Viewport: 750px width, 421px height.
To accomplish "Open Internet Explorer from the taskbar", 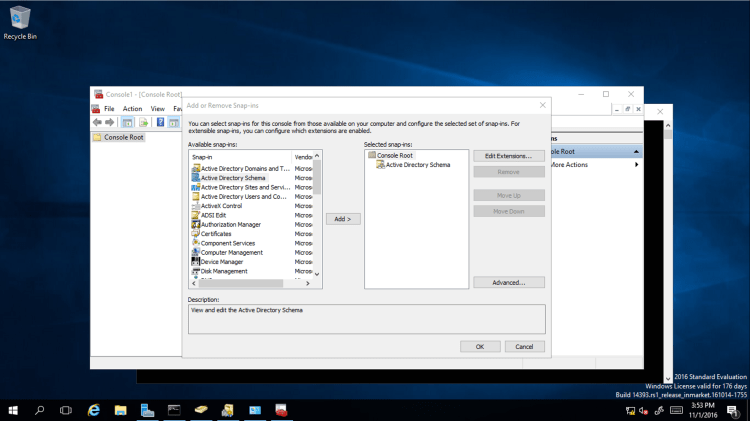I will 94,410.
